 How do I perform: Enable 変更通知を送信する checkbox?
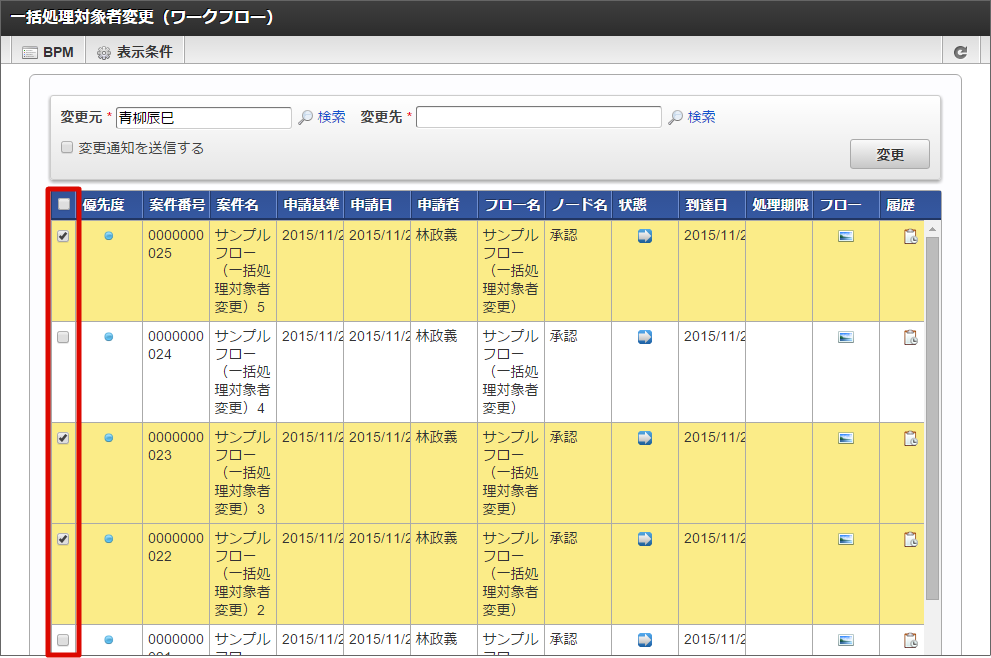pos(68,147)
